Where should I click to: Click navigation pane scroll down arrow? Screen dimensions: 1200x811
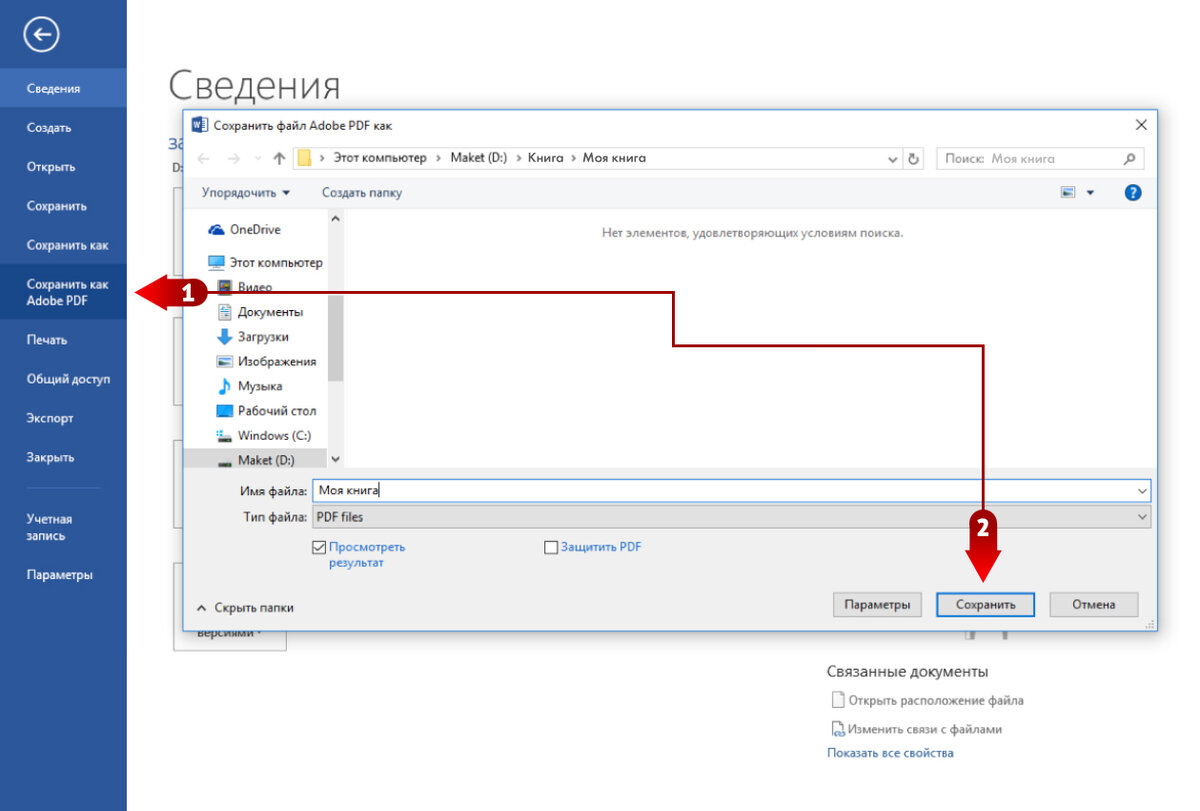[335, 459]
